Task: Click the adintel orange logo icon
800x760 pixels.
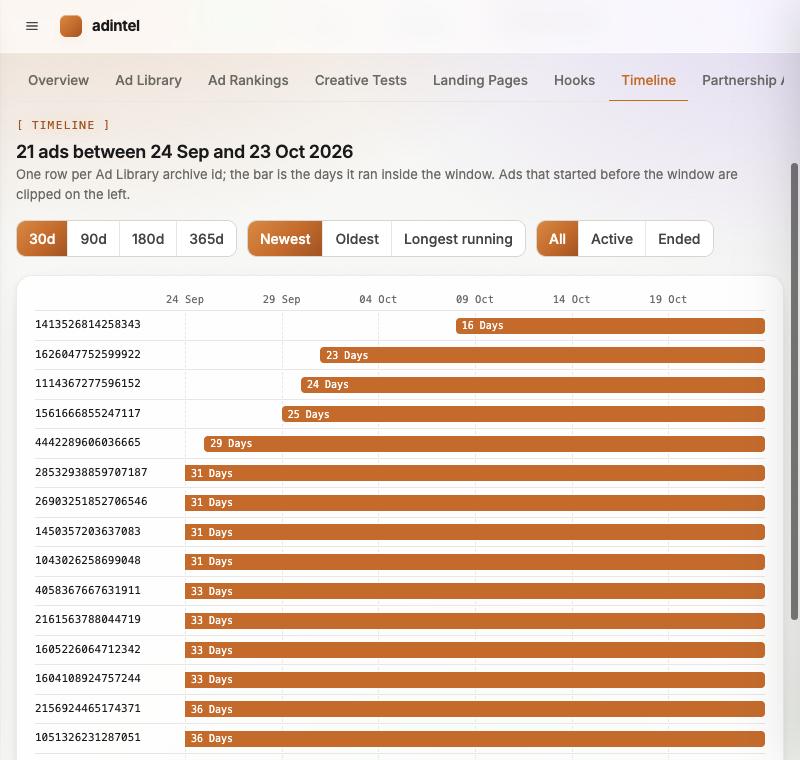Action: click(x=71, y=26)
